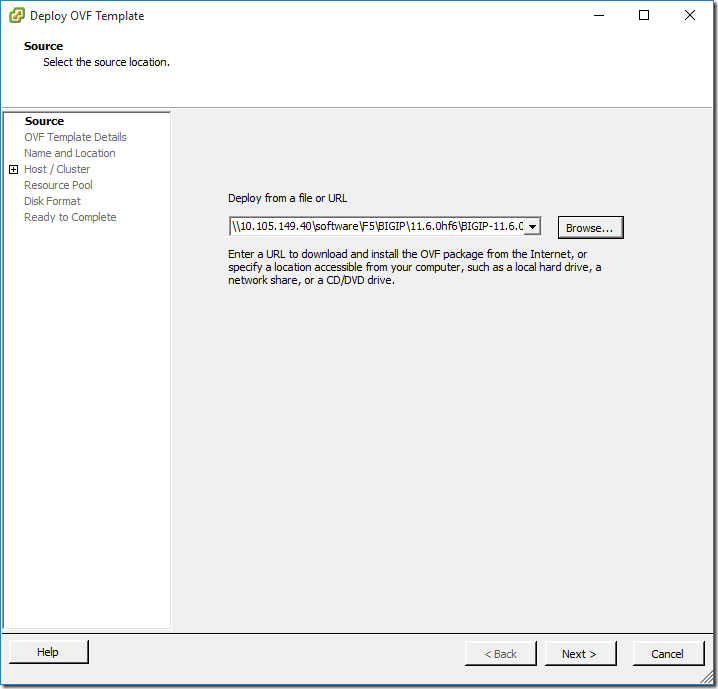This screenshot has height=689, width=718.
Task: Select the Resource Pool step
Action: [58, 185]
